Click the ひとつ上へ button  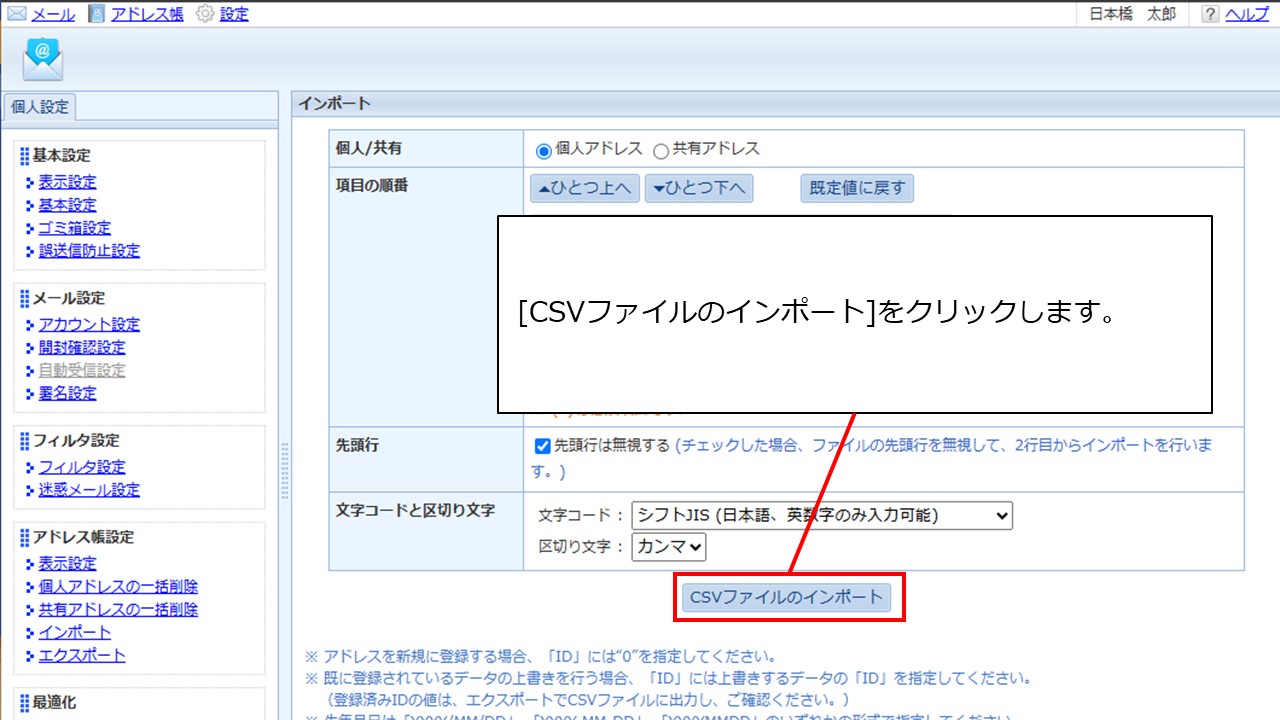point(585,189)
